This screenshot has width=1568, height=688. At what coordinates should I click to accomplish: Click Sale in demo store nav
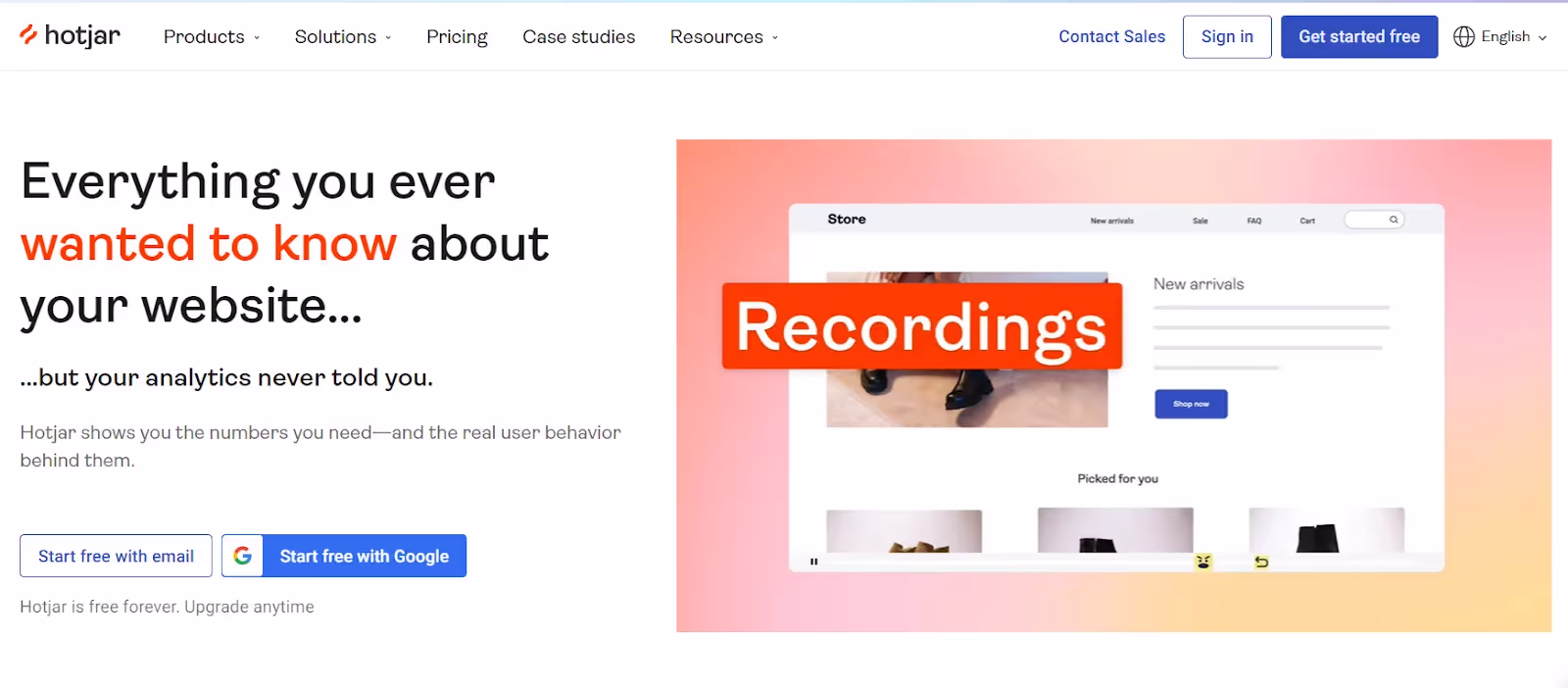(1200, 221)
